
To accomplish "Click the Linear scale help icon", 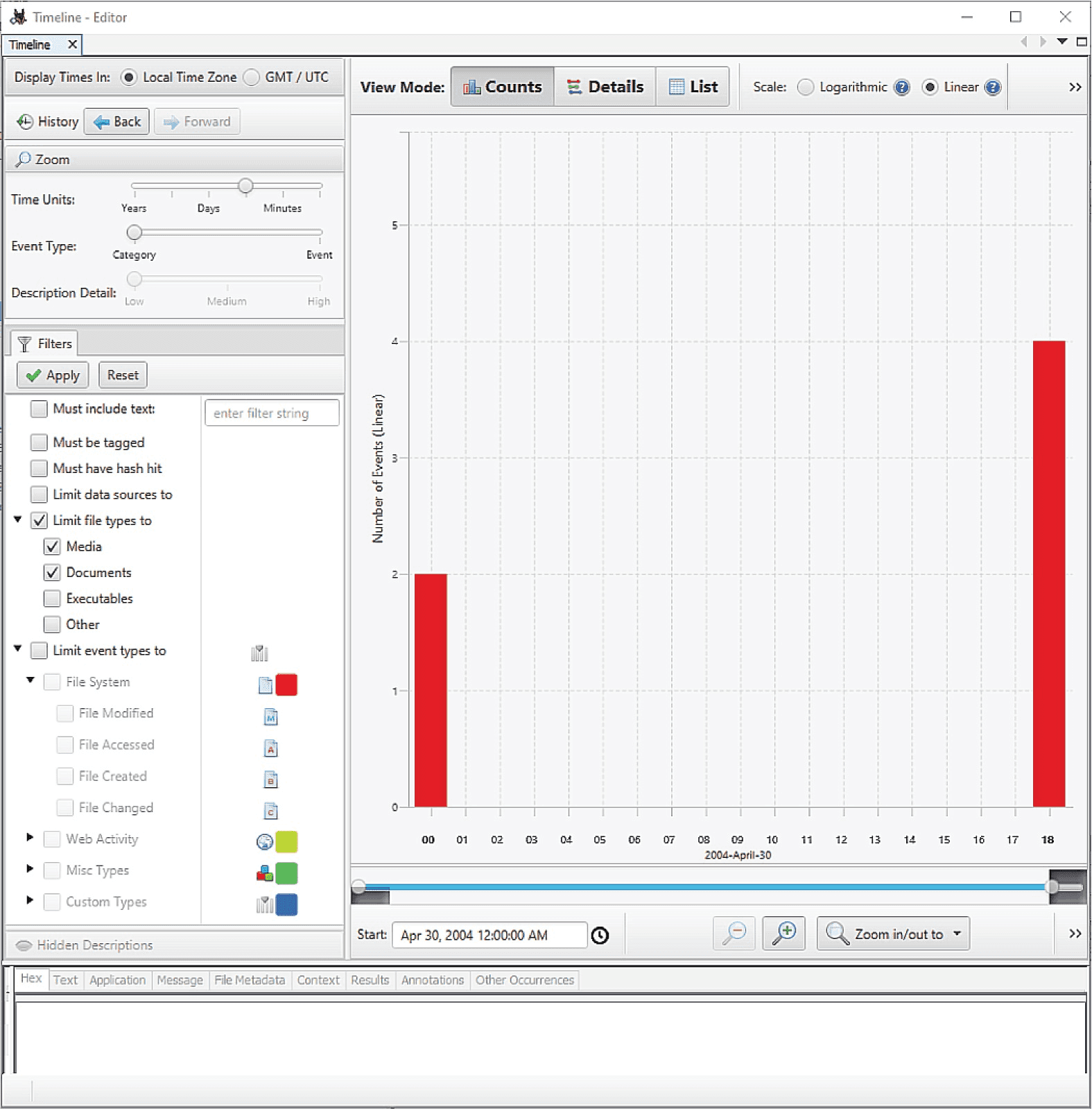I will tap(993, 87).
